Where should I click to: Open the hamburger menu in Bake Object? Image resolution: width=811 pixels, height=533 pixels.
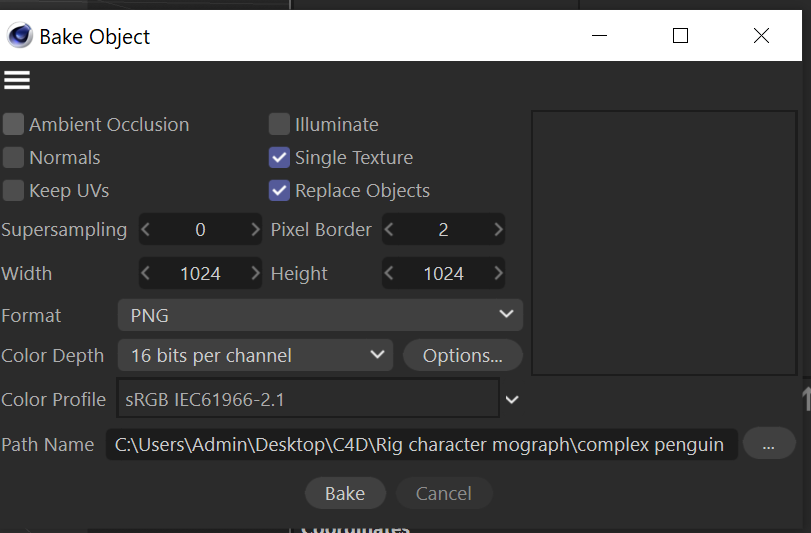tap(17, 81)
